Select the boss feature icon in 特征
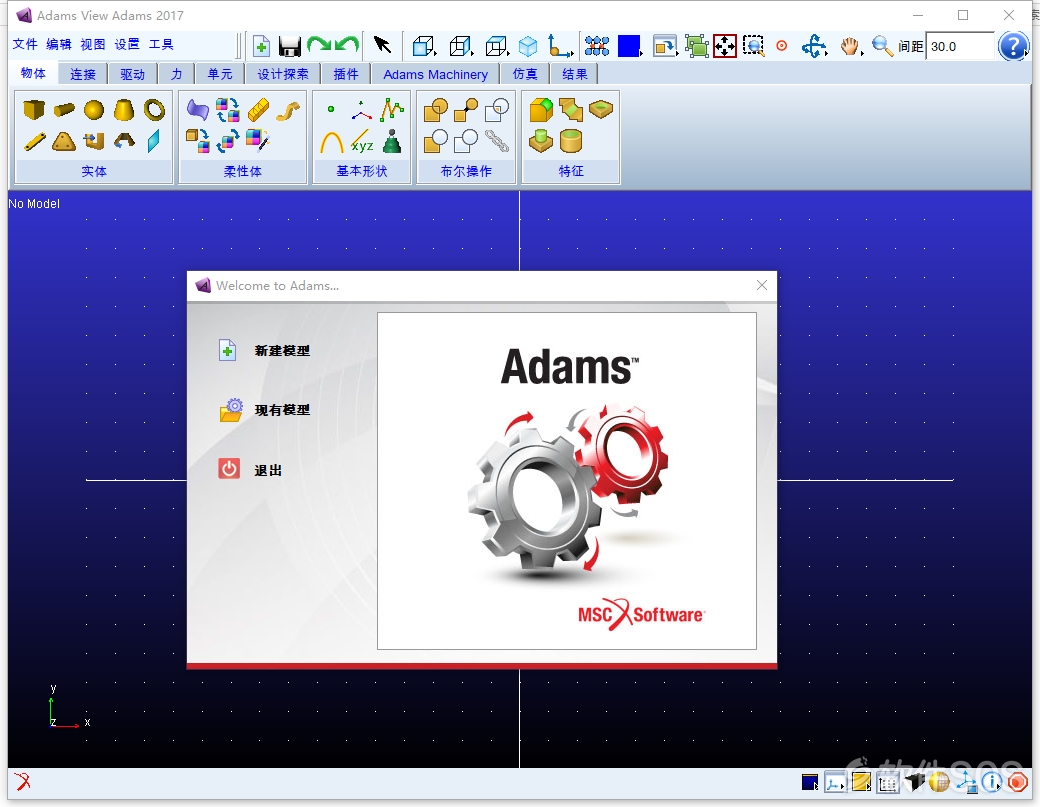Viewport: 1040px width, 807px height. [541, 141]
